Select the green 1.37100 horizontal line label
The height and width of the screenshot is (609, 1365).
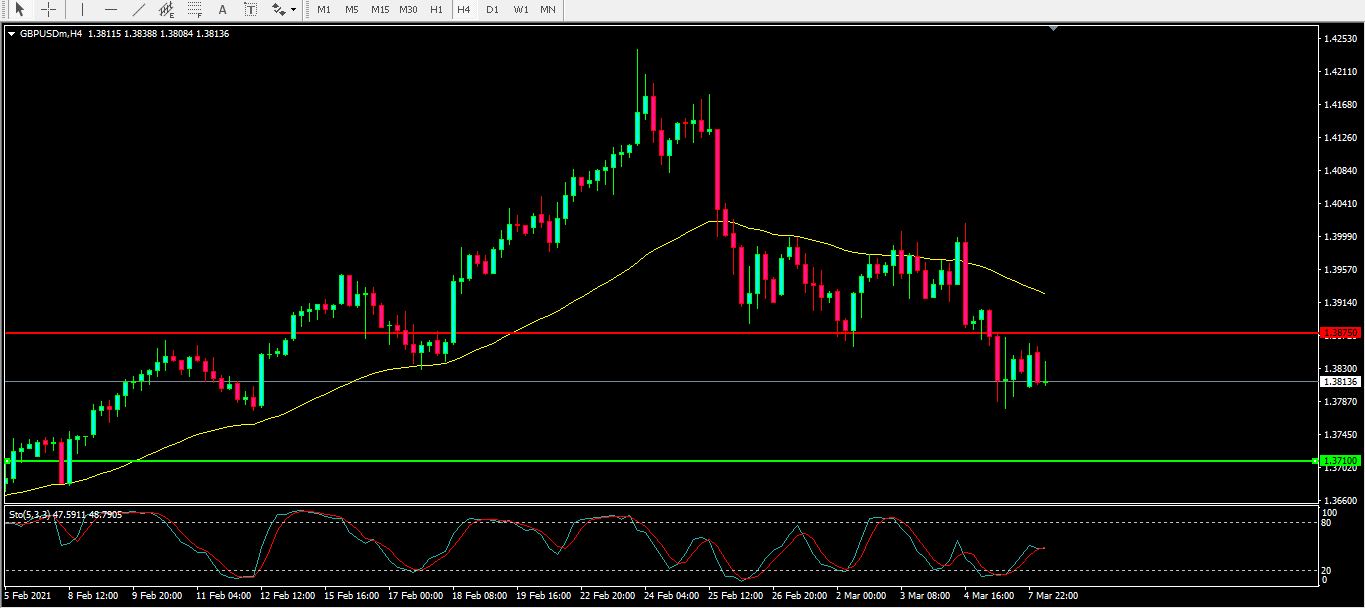click(1339, 460)
